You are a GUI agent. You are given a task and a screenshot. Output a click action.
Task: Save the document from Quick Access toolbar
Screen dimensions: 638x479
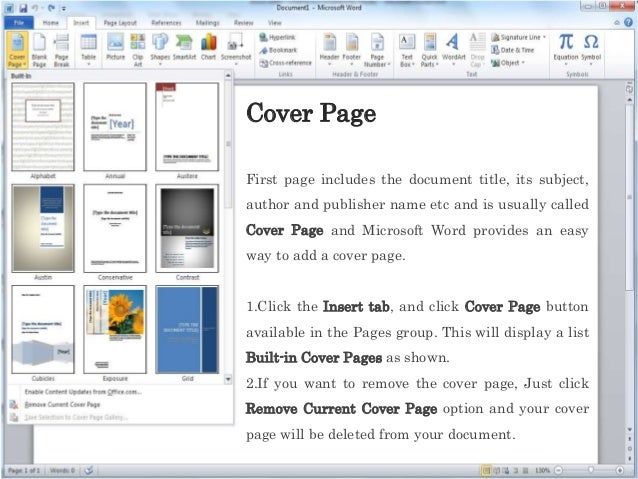pyautogui.click(x=23, y=8)
